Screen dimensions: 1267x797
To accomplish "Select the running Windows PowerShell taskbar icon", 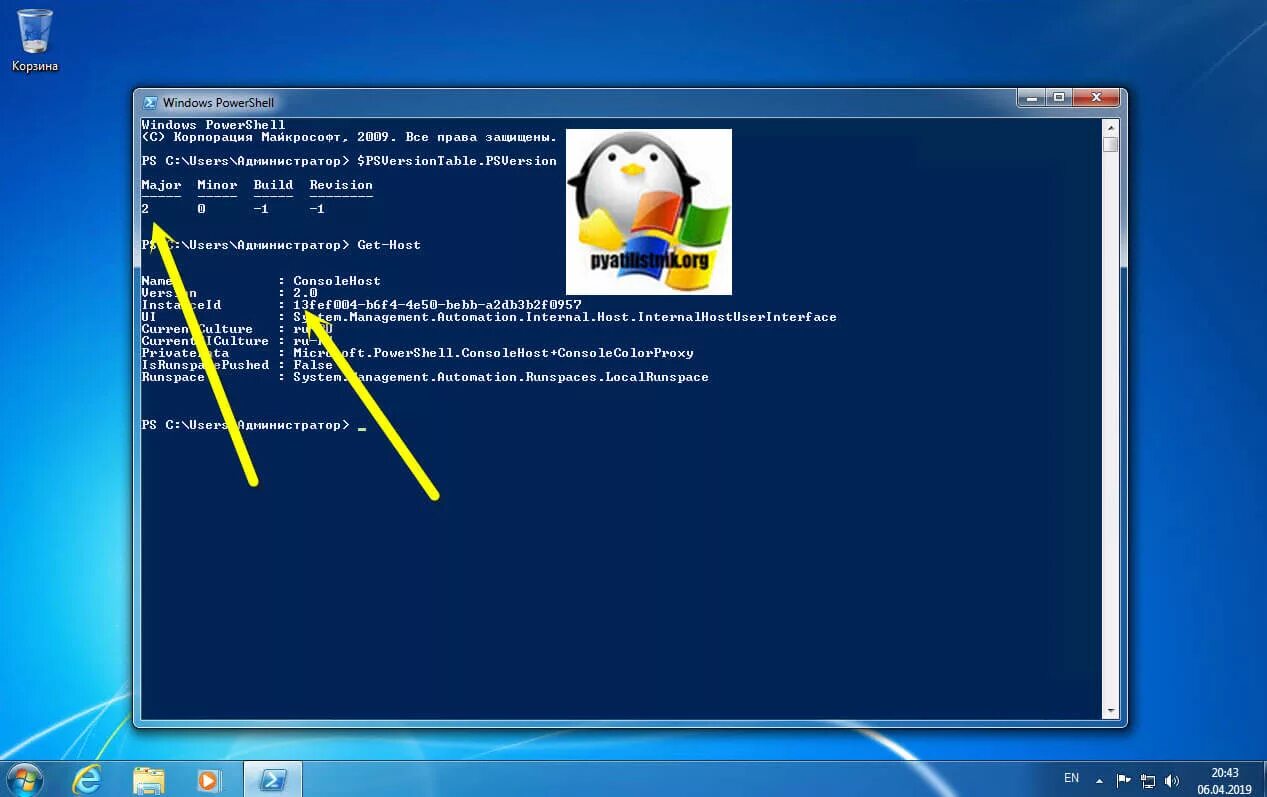I will 272,779.
